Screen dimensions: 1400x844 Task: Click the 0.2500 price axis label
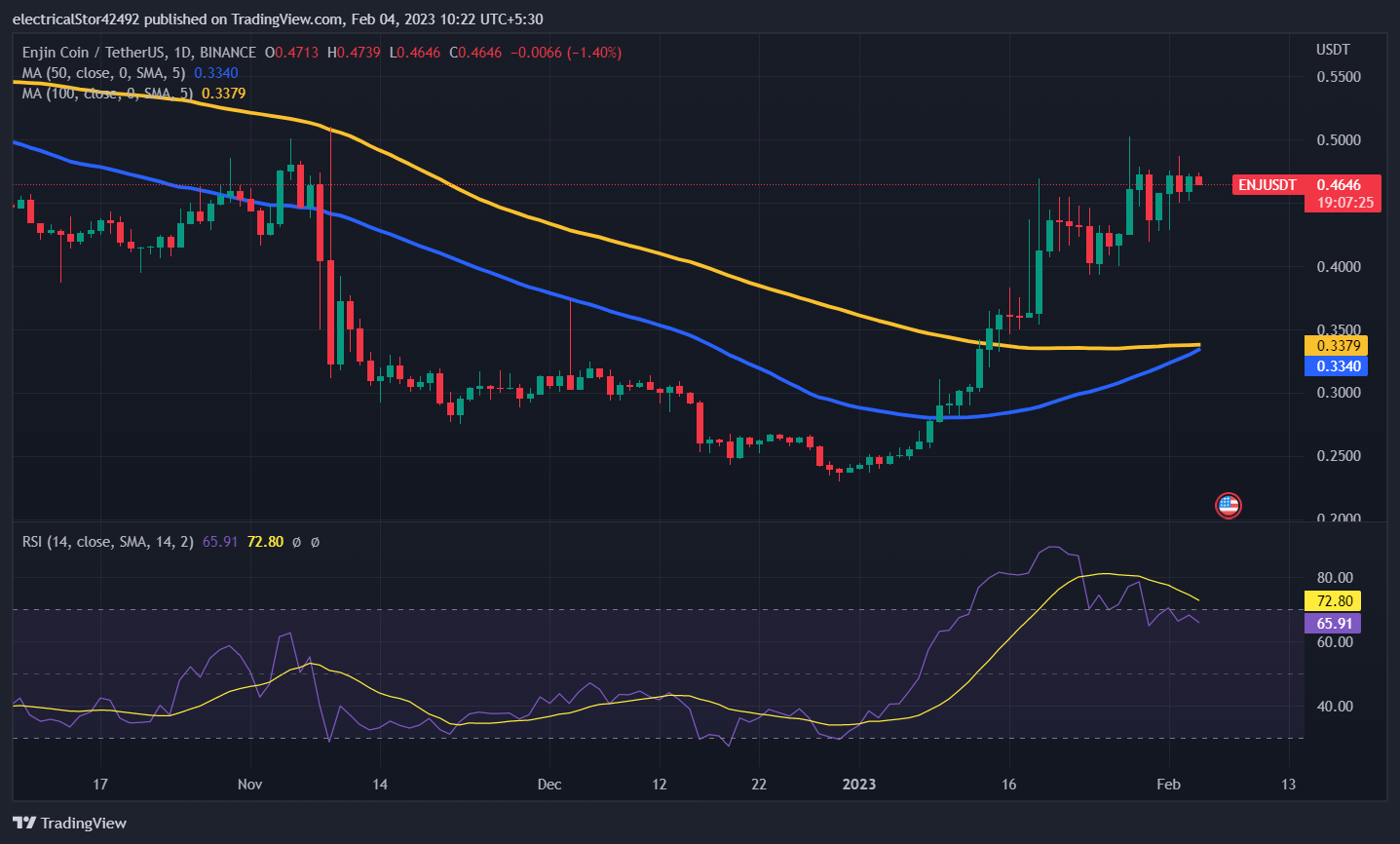coord(1339,456)
